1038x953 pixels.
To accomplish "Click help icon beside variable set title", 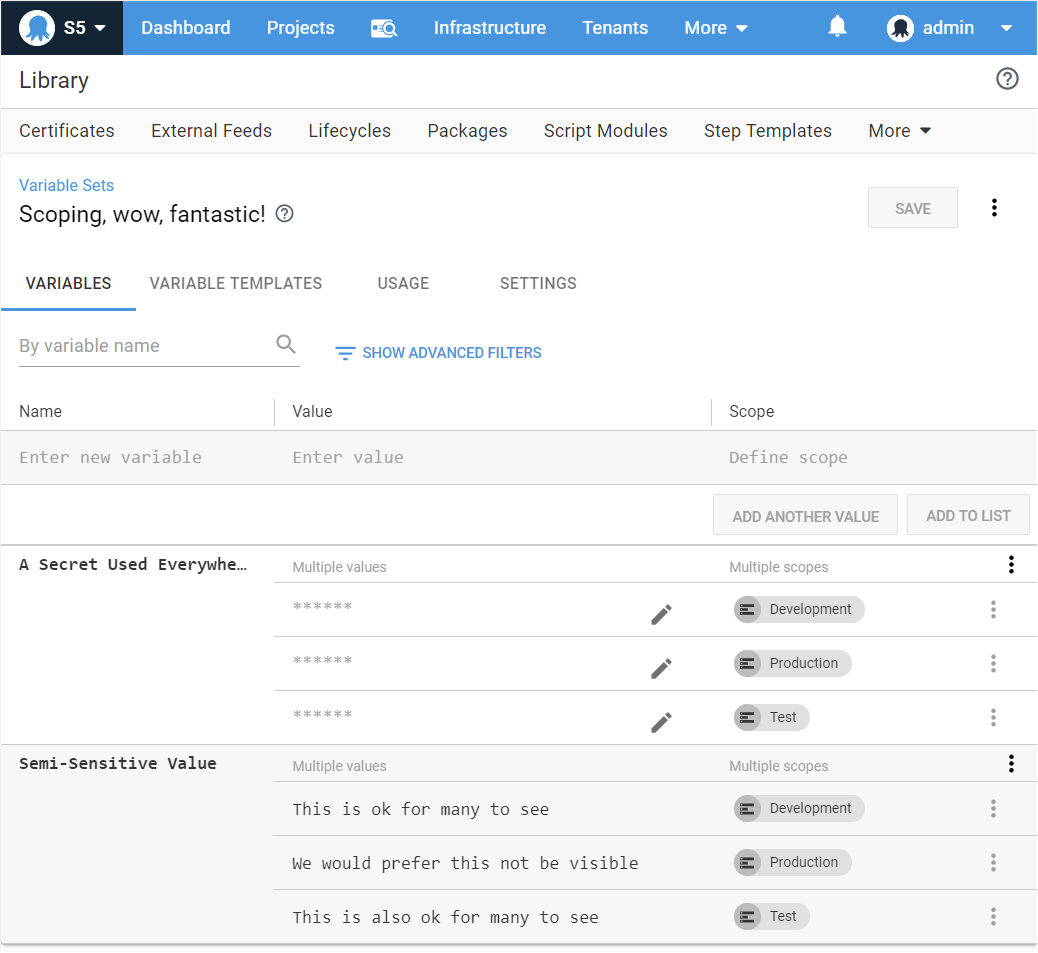I will 284,213.
